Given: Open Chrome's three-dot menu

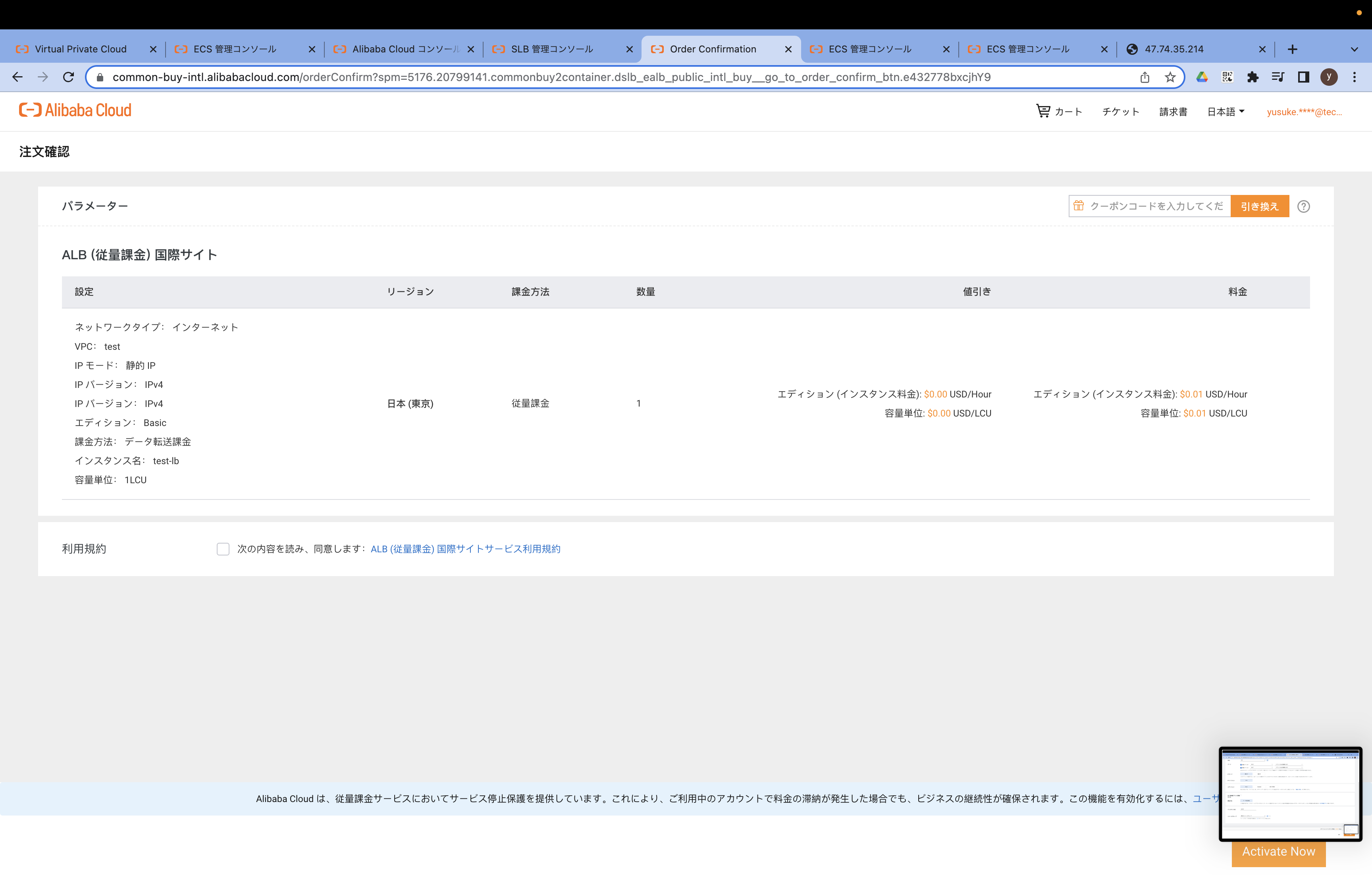Looking at the screenshot, I should pos(1354,77).
